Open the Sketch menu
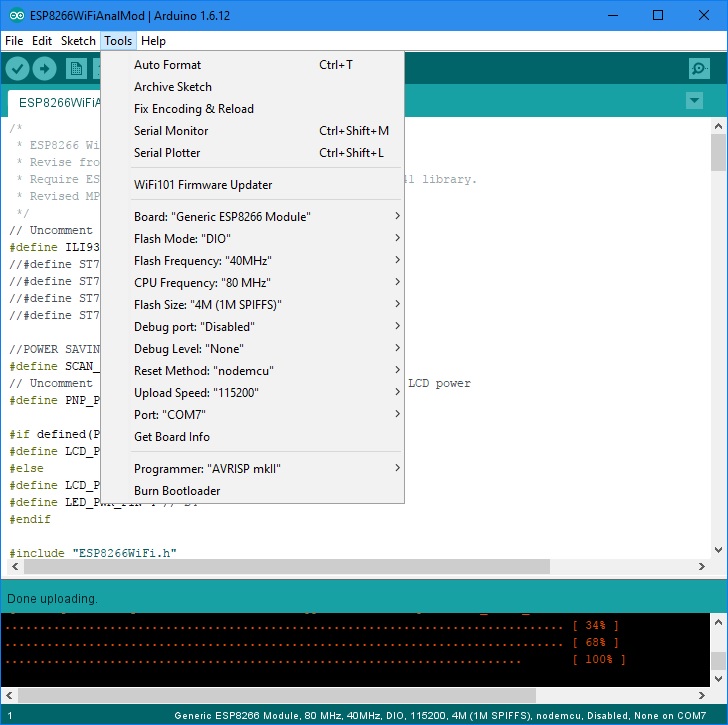Image resolution: width=728 pixels, height=725 pixels. coord(78,41)
